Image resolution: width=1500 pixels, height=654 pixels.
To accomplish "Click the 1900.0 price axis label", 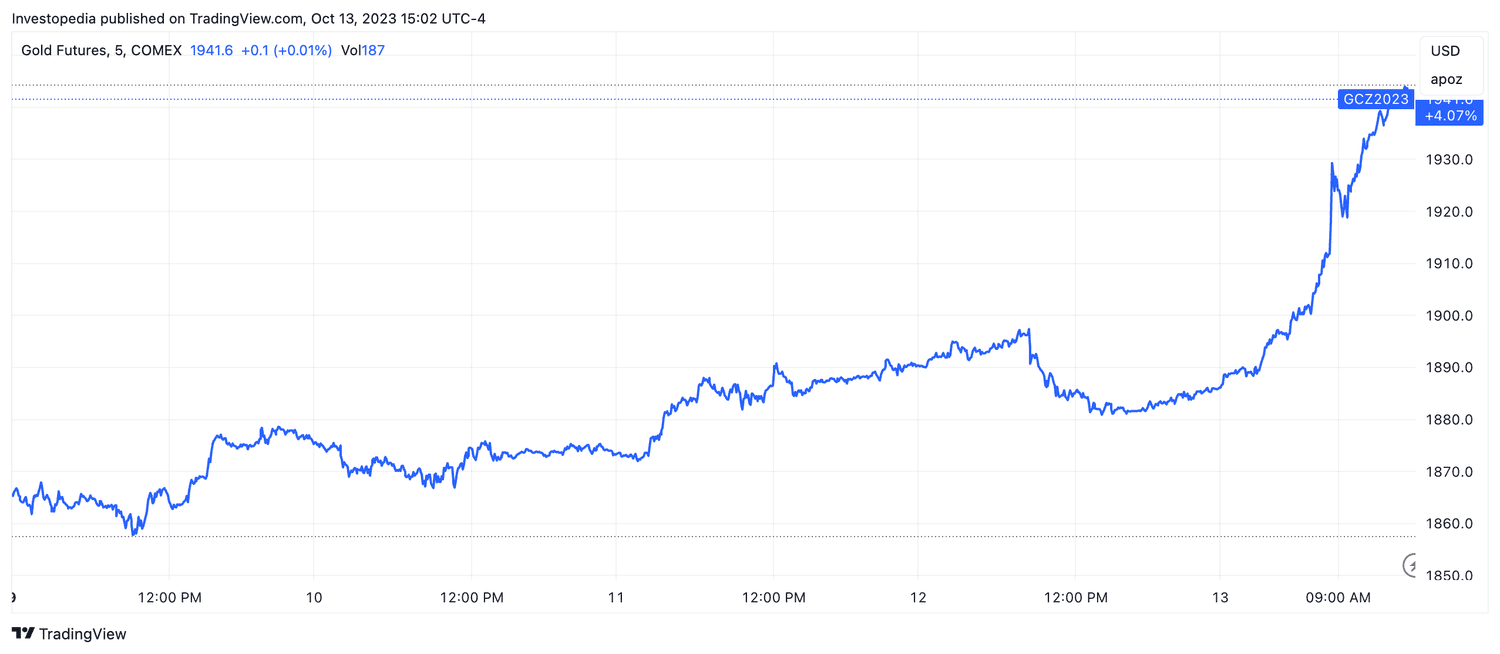I will point(1450,316).
